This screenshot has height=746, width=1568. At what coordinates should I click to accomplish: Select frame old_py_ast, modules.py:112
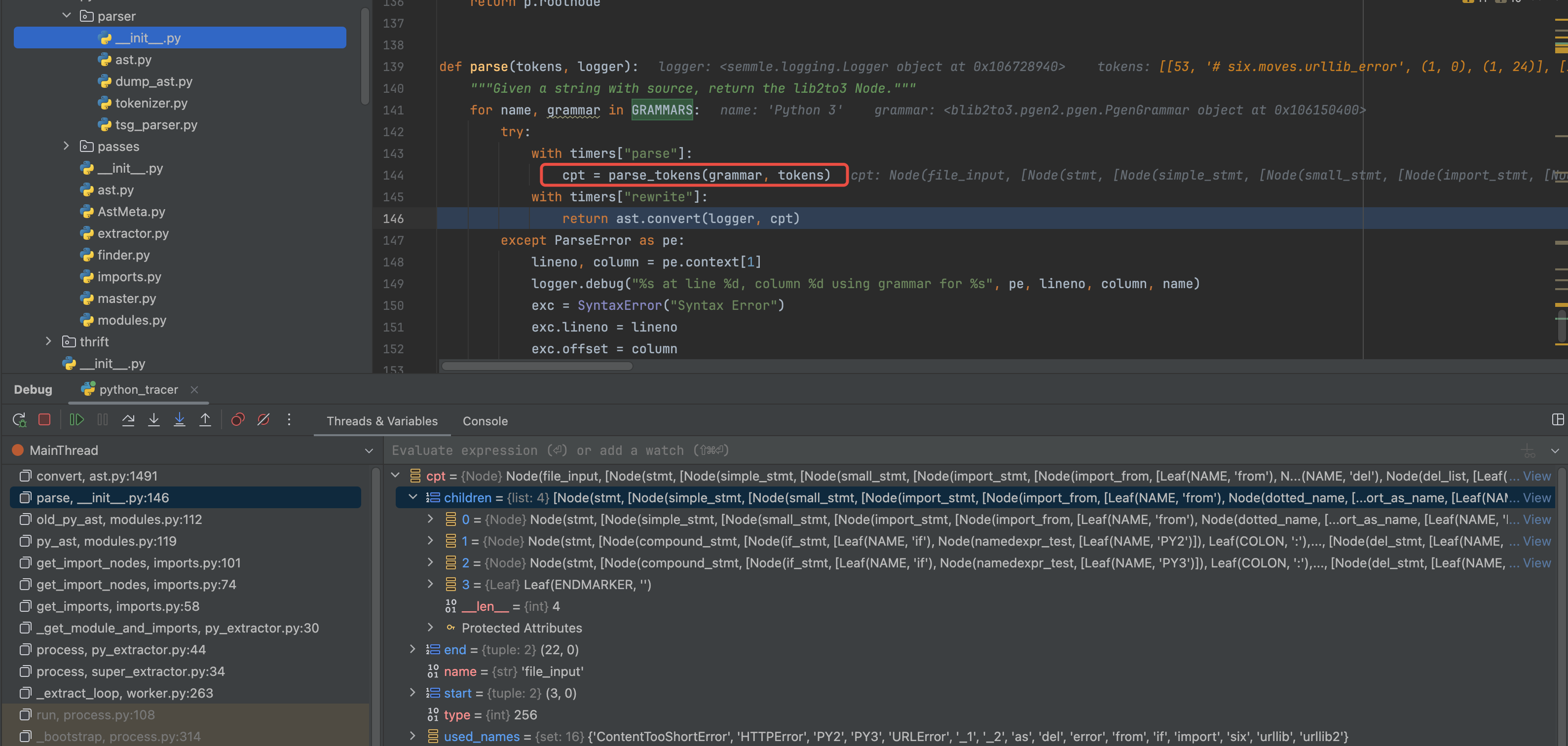pyautogui.click(x=186, y=520)
